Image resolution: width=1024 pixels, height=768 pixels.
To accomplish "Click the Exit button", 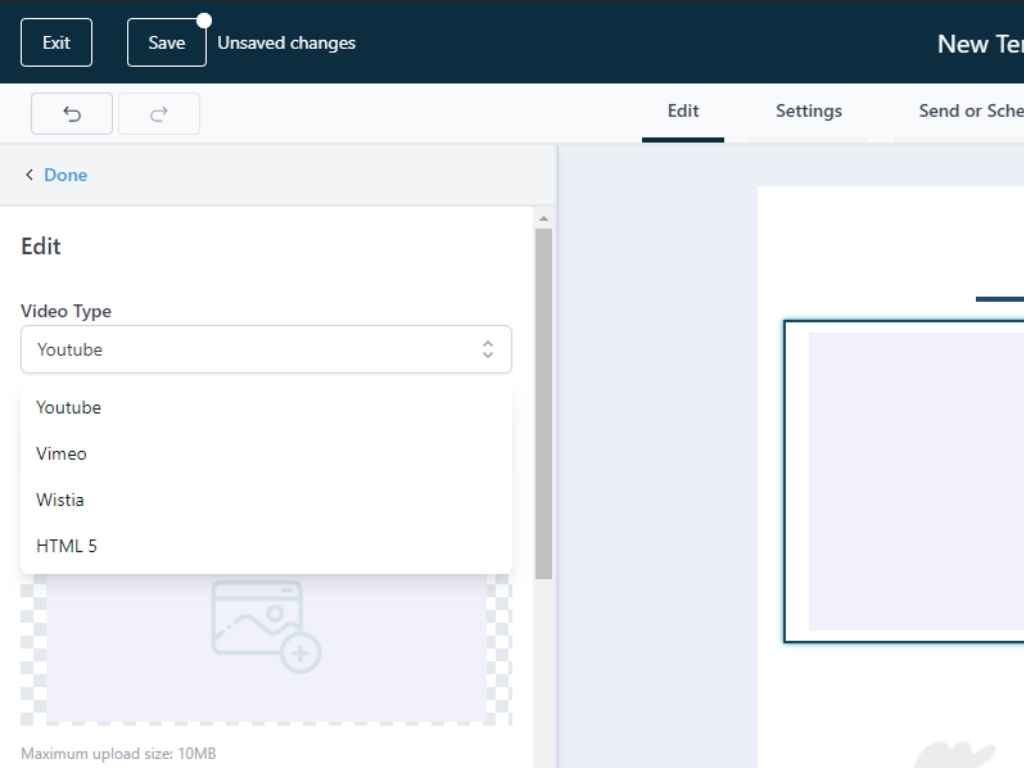I will click(x=56, y=42).
